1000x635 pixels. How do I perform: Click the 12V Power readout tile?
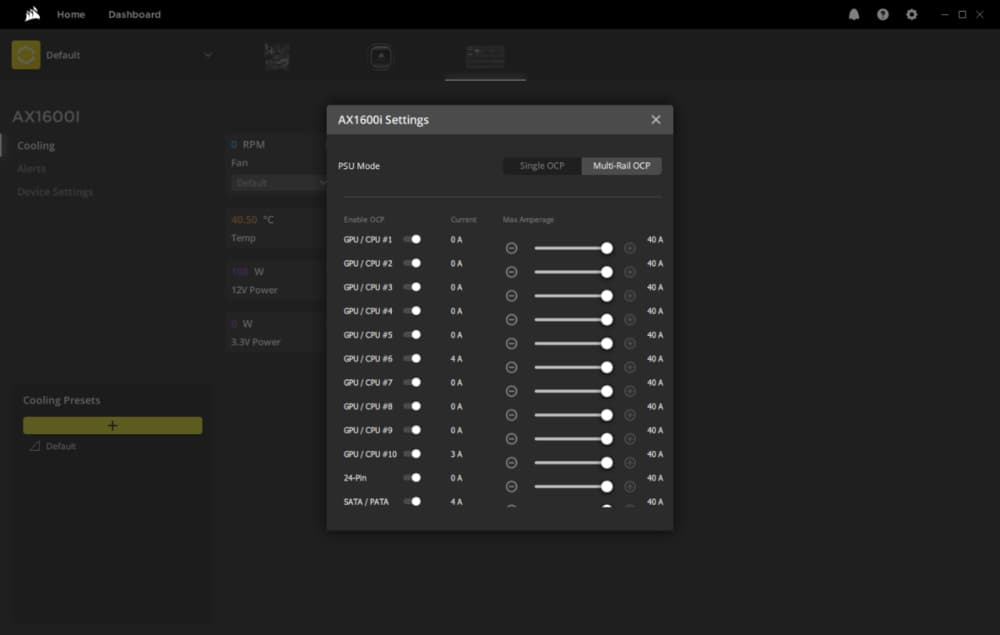[277, 280]
